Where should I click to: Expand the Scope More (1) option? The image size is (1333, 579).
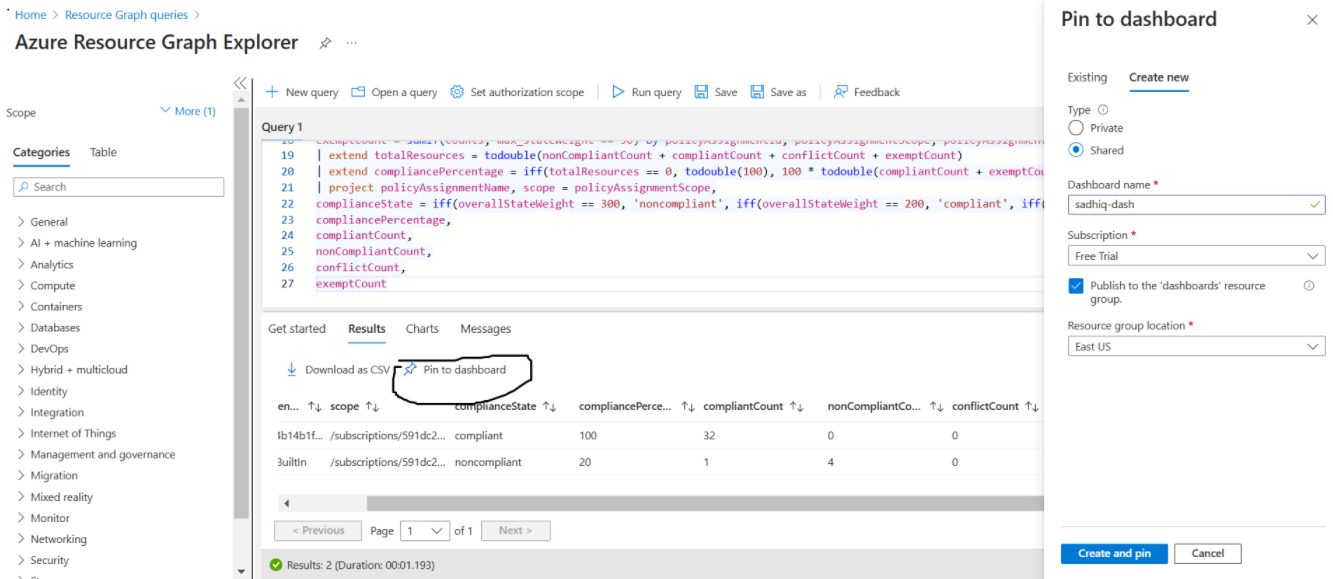[188, 111]
